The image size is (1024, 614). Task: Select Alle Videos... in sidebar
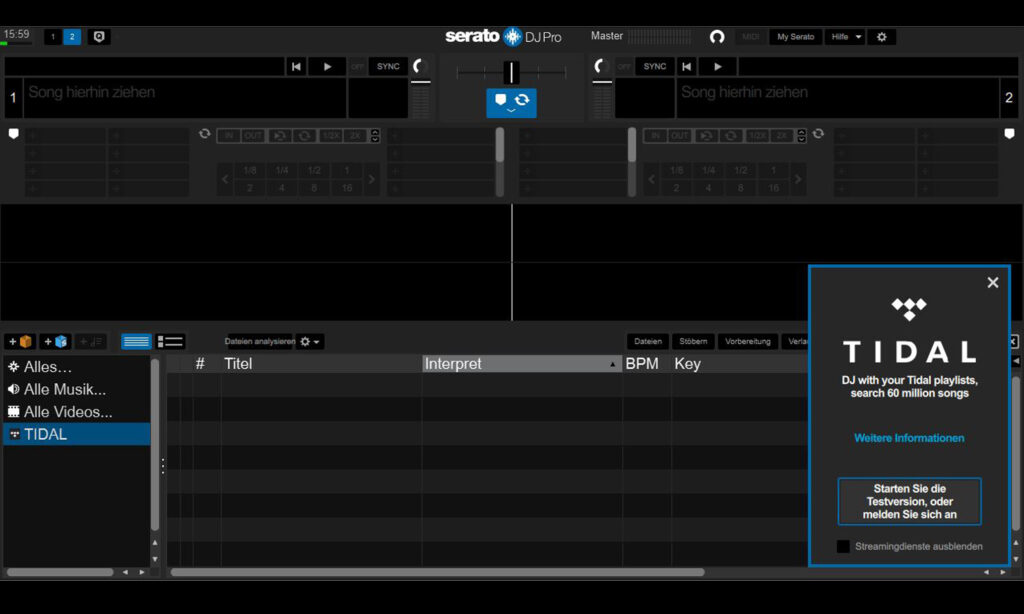(x=77, y=412)
